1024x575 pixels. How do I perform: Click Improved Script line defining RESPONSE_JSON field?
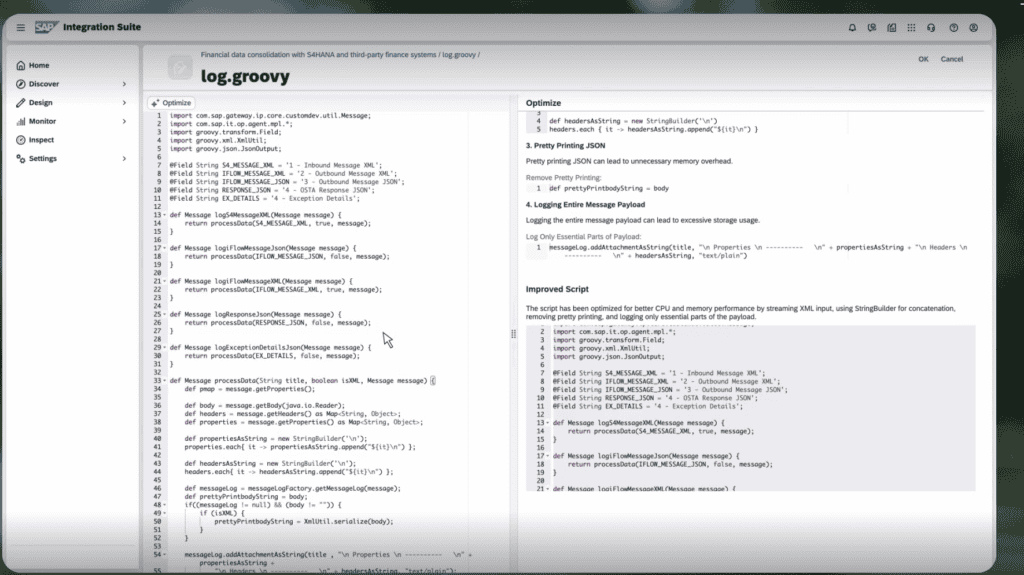pos(655,398)
